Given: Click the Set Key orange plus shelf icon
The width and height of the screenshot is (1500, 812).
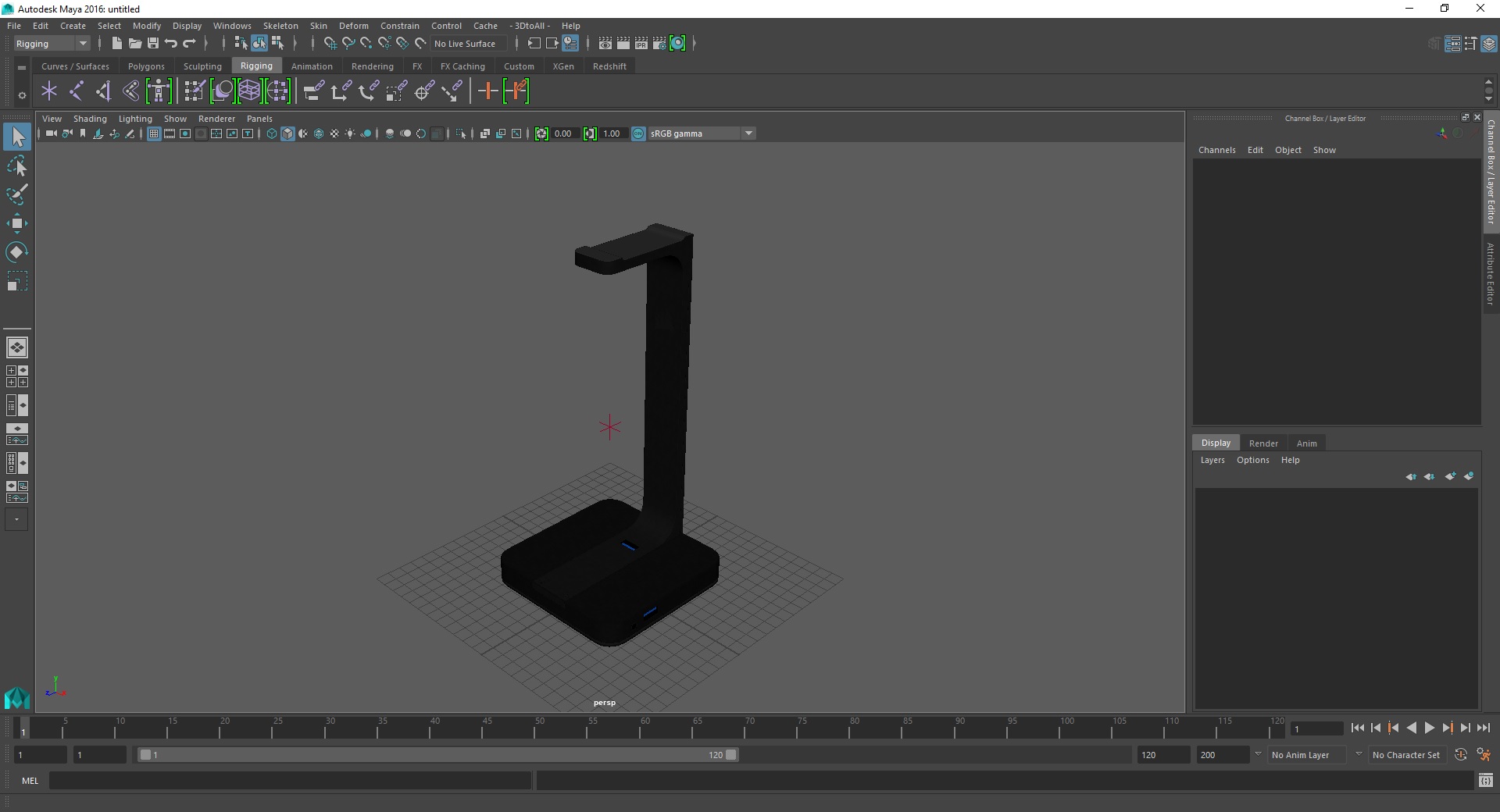Looking at the screenshot, I should tap(487, 91).
